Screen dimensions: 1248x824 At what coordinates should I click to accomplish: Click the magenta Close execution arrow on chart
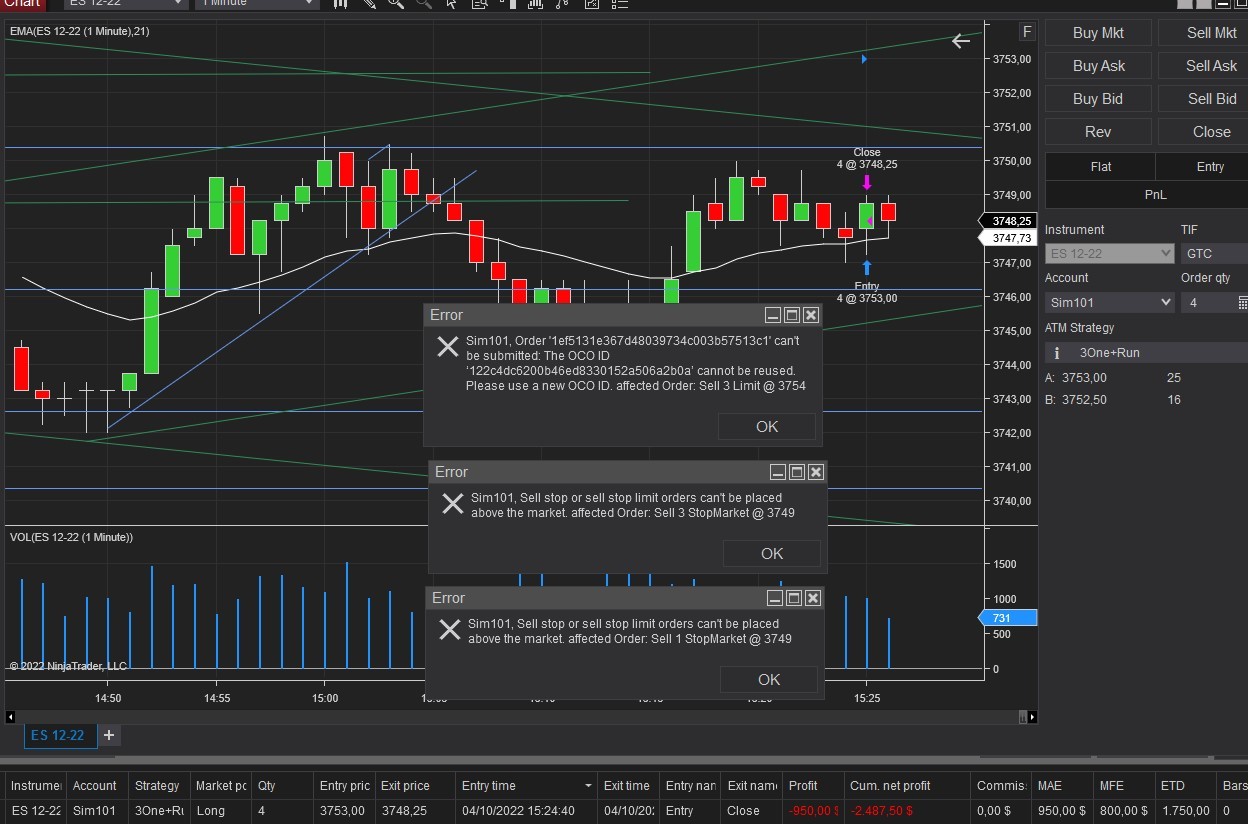coord(867,183)
